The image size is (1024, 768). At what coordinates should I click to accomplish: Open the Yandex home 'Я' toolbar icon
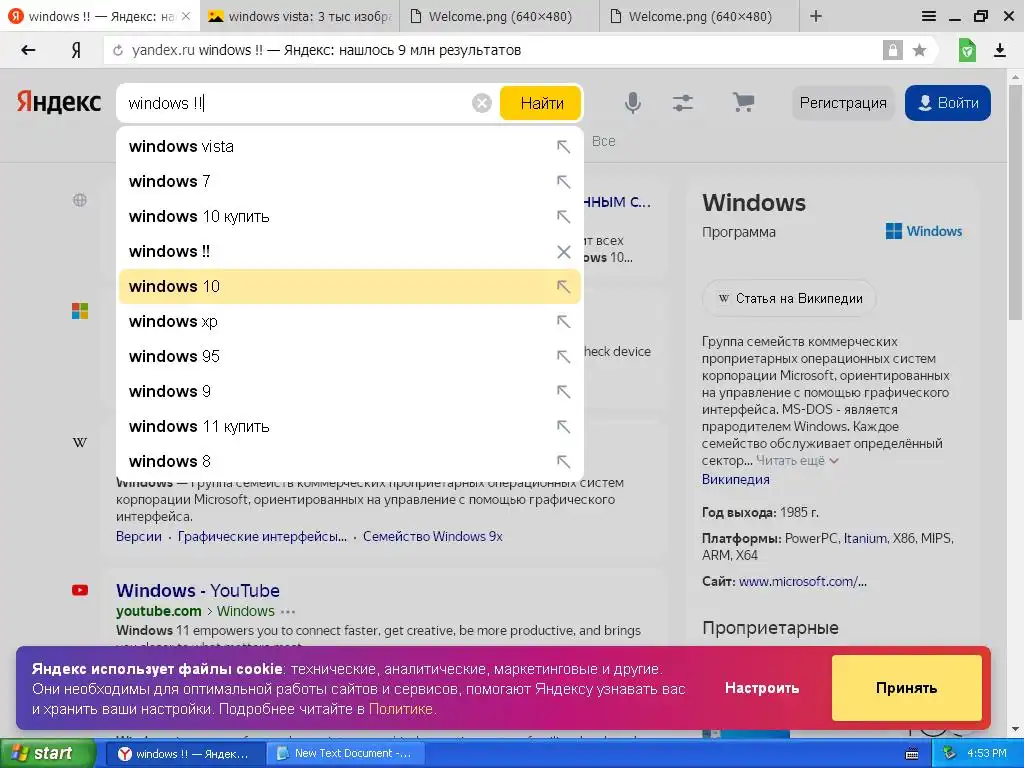(76, 50)
